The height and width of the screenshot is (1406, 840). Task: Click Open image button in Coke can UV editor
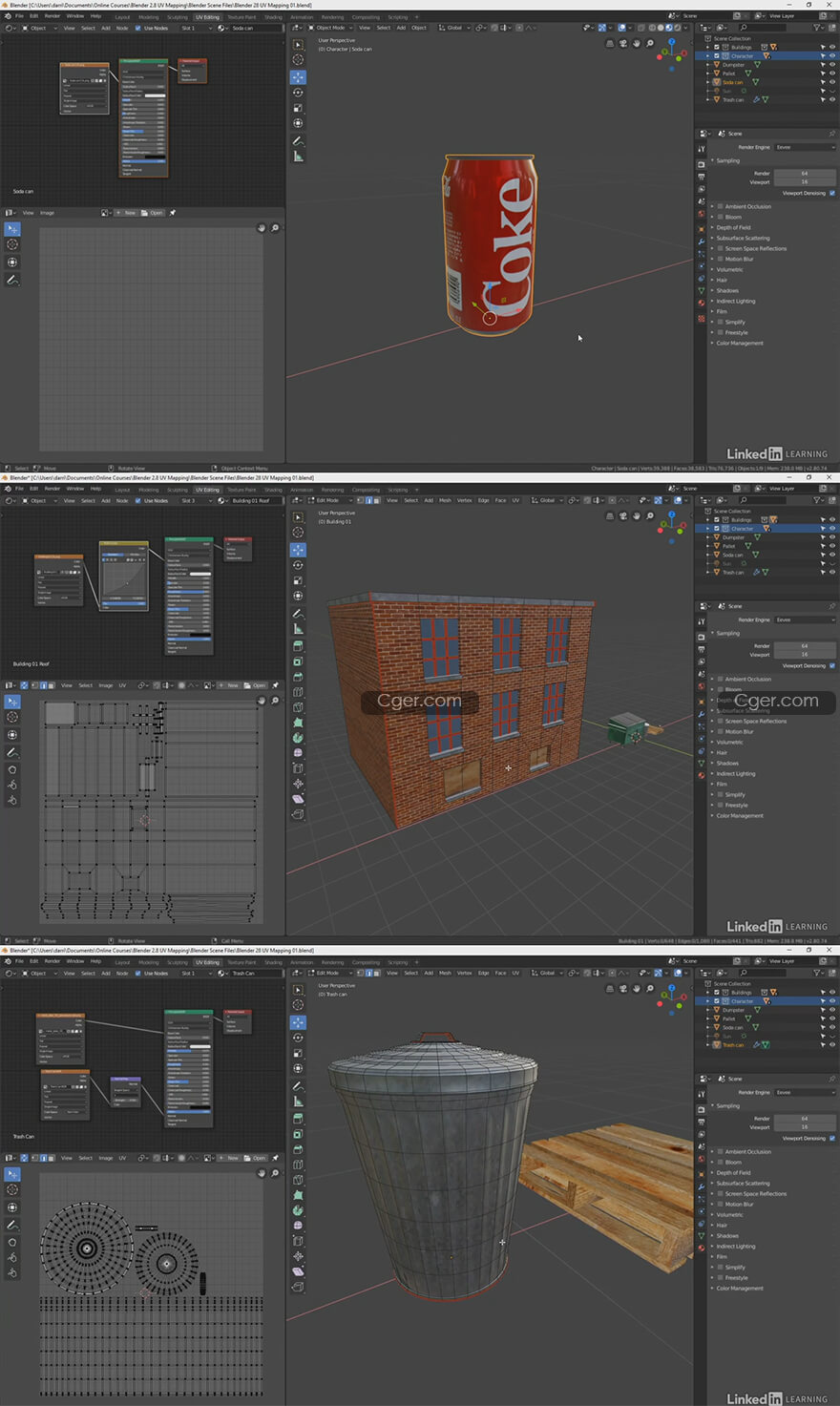tap(154, 213)
